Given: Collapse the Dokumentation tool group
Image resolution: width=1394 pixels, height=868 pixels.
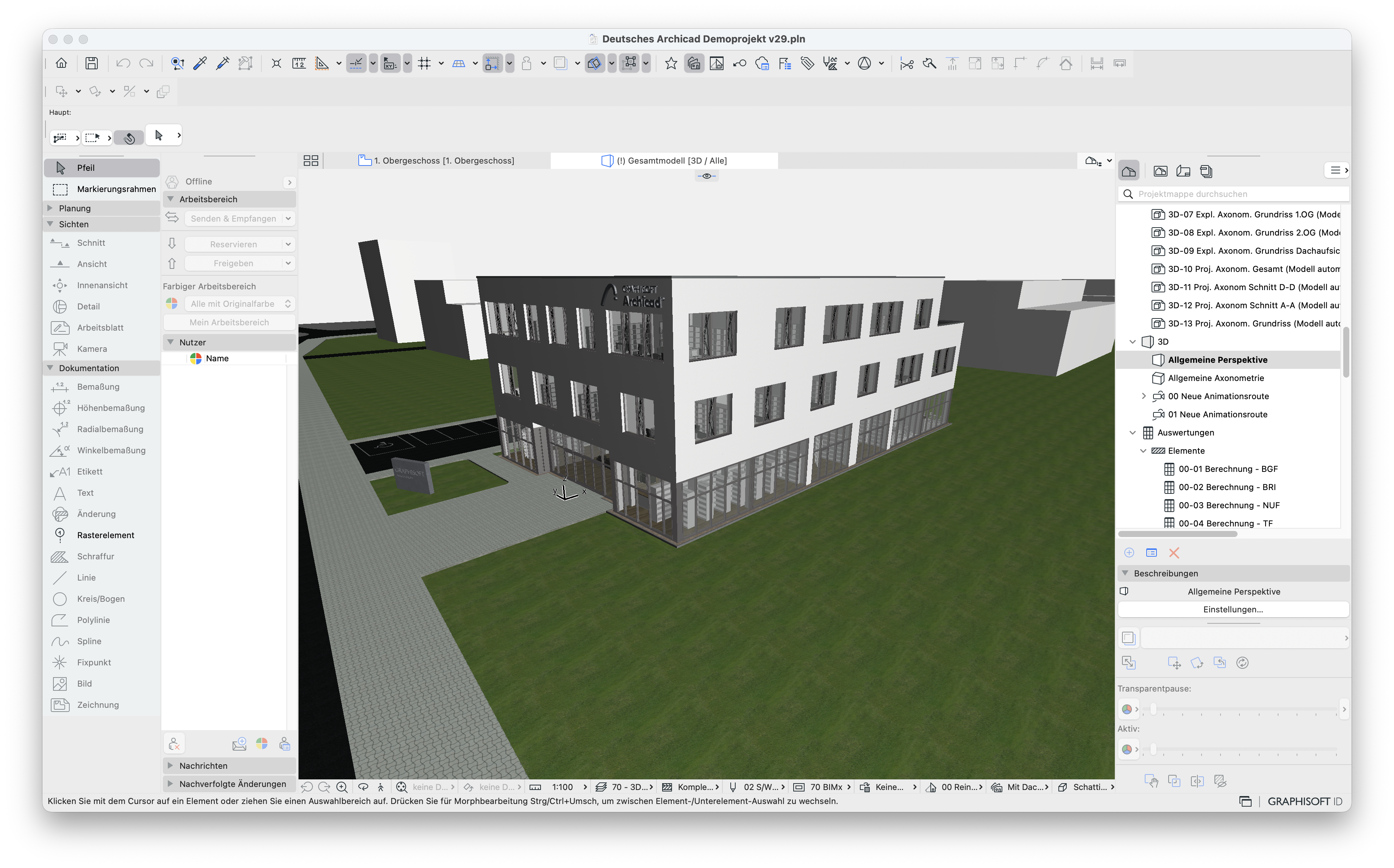Looking at the screenshot, I should click(50, 368).
